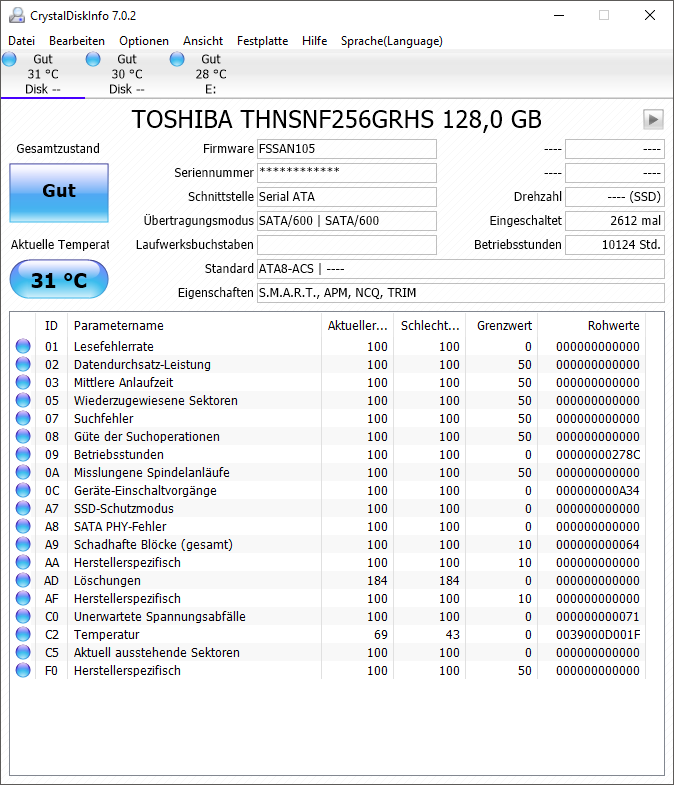674x785 pixels.
Task: Click the status icon for Temperatur row
Action: coord(23,634)
